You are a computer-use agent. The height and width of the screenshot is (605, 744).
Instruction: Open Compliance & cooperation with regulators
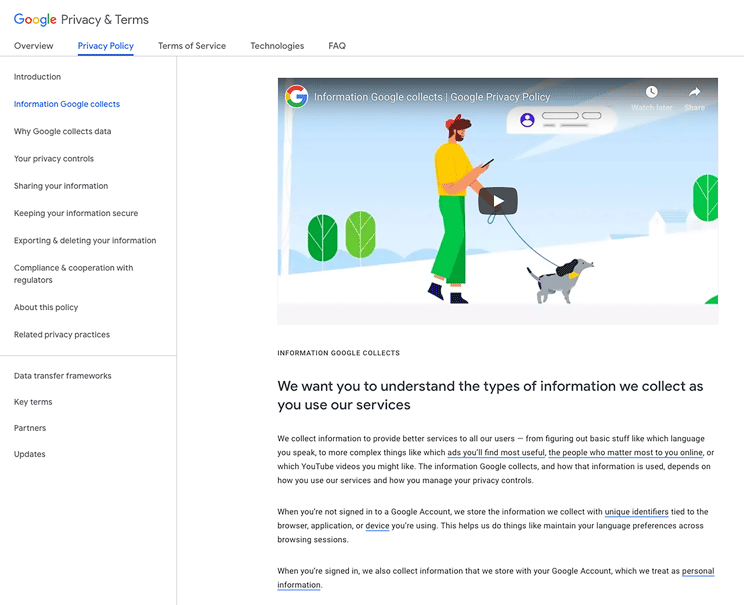[x=74, y=274]
